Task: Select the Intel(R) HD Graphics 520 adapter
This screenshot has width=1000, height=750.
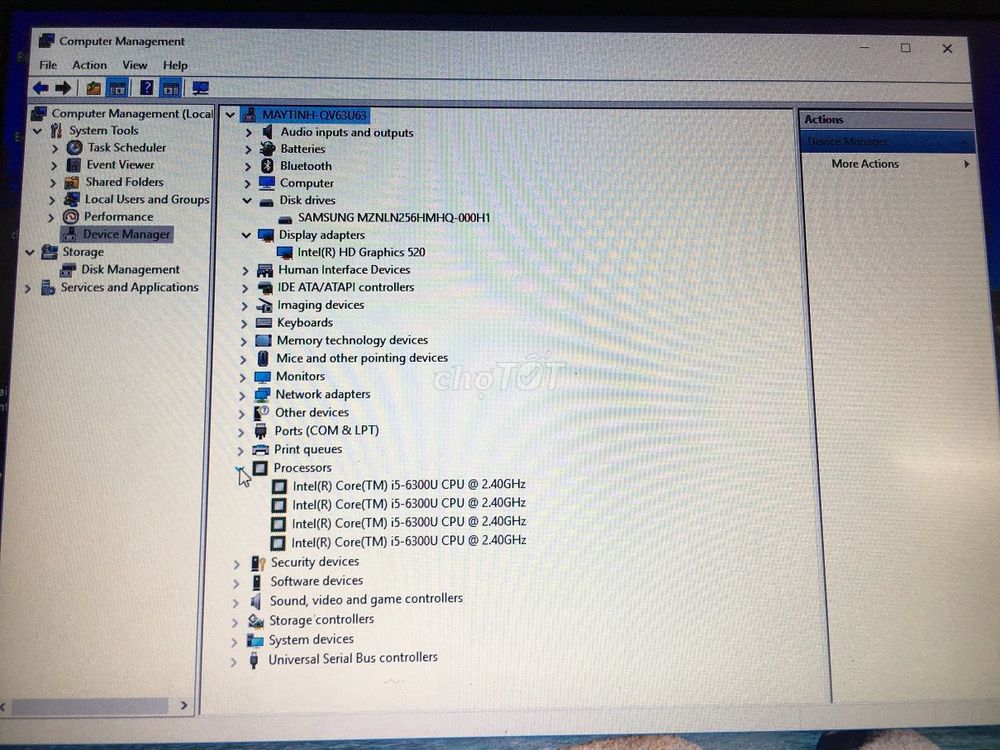Action: (x=361, y=253)
